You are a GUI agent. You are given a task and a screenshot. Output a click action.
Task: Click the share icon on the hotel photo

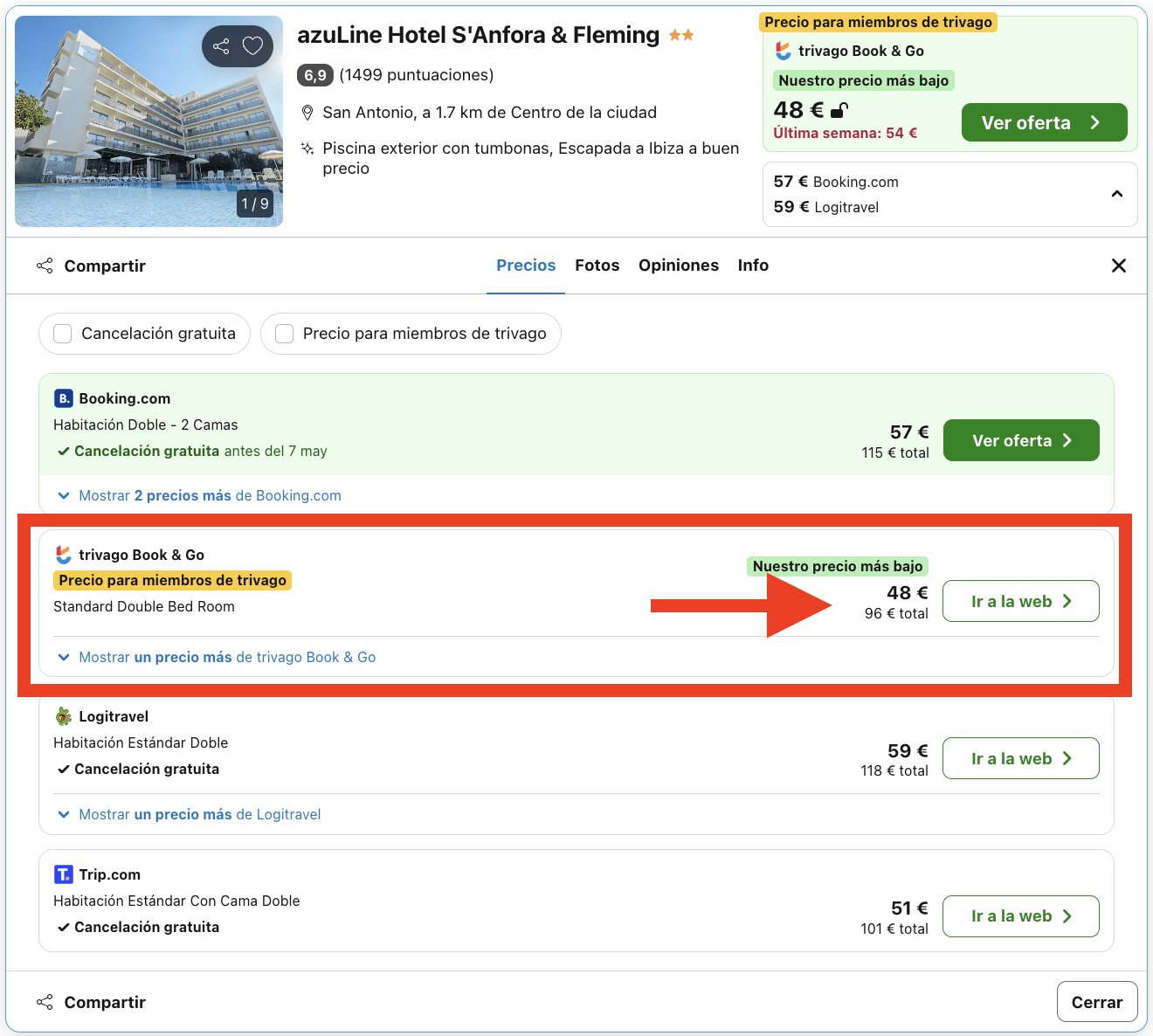pos(220,46)
